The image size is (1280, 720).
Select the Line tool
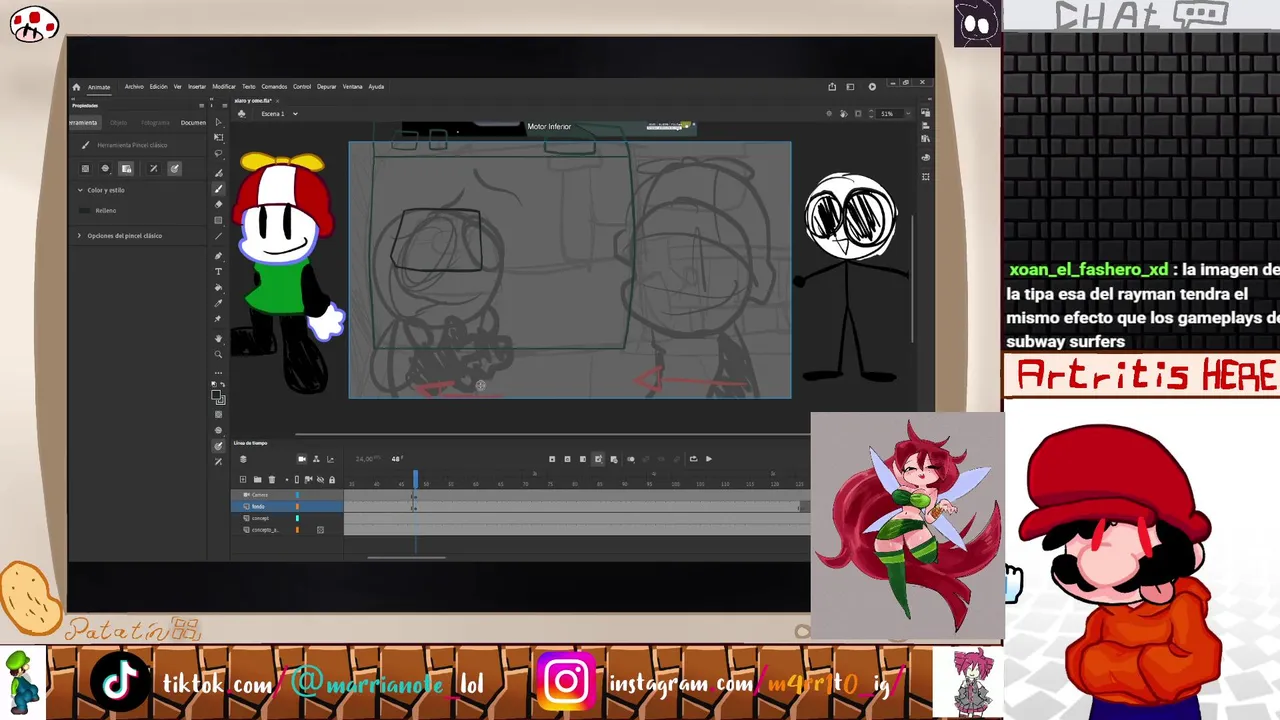point(218,236)
